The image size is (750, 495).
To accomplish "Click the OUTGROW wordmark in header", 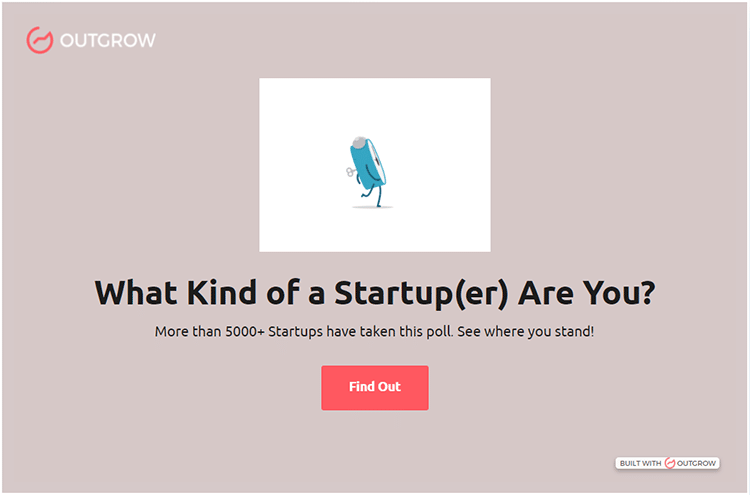I will click(107, 41).
